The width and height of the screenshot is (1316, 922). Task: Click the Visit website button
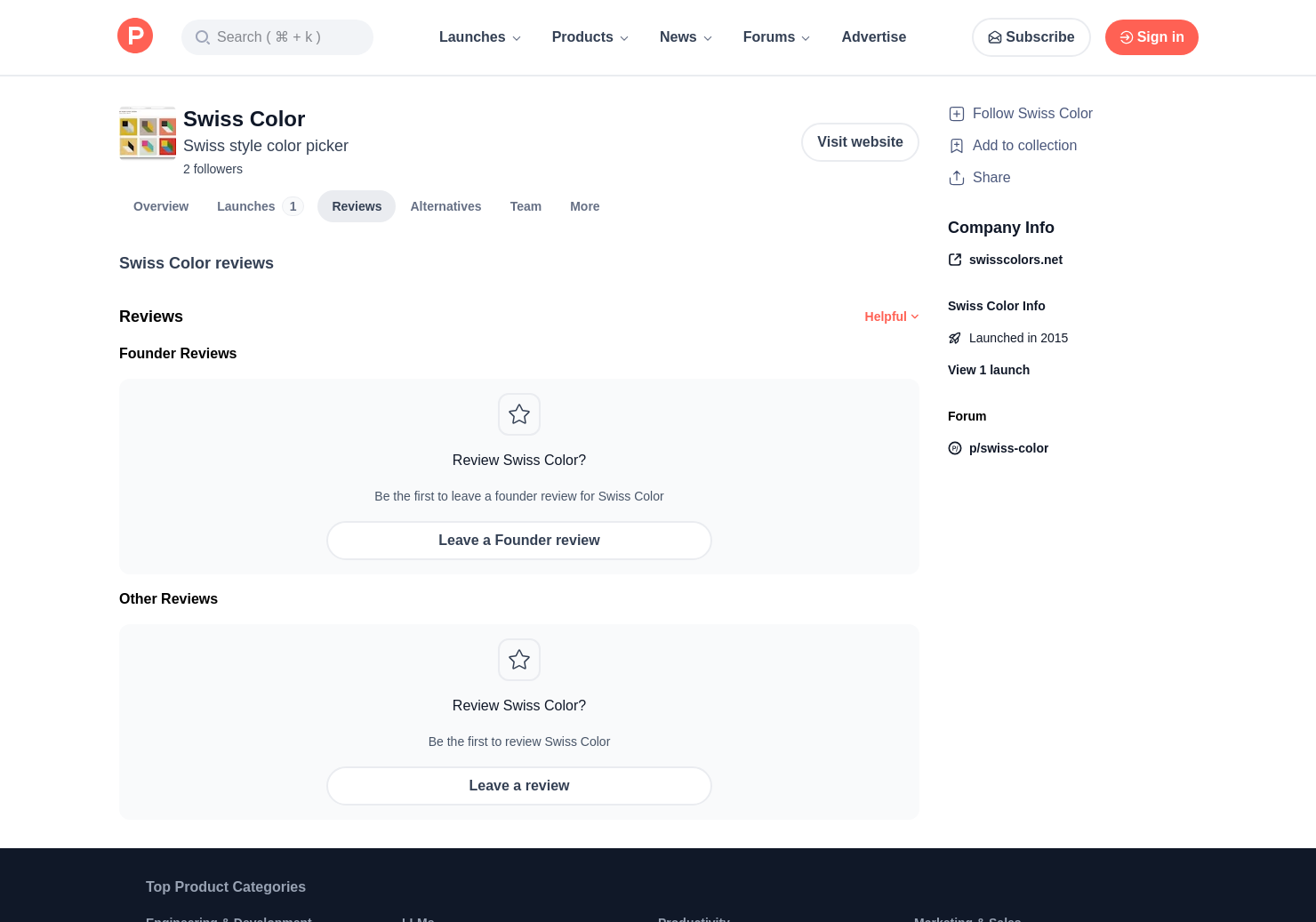click(x=860, y=142)
